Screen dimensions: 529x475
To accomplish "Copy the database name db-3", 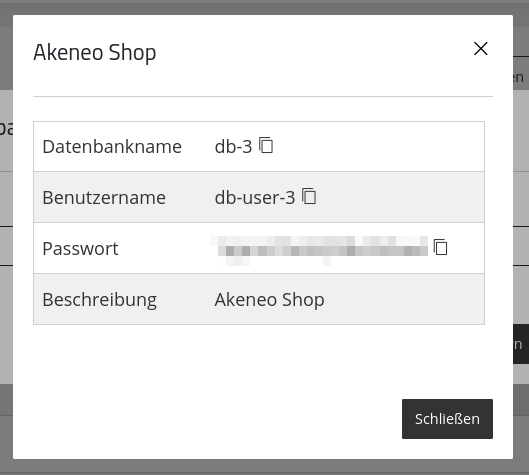I will pyautogui.click(x=266, y=145).
